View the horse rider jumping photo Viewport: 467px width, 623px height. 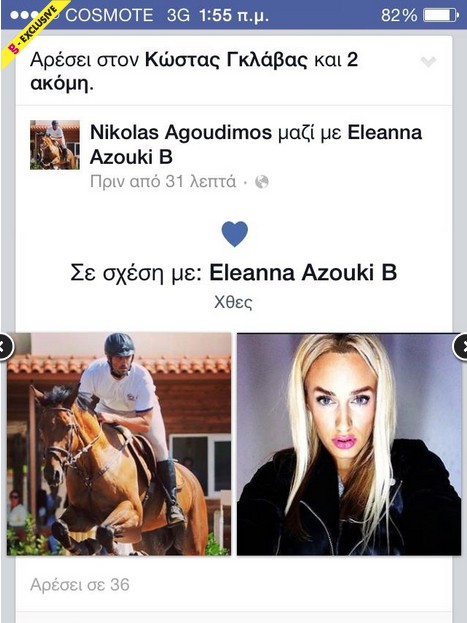pyautogui.click(x=119, y=444)
